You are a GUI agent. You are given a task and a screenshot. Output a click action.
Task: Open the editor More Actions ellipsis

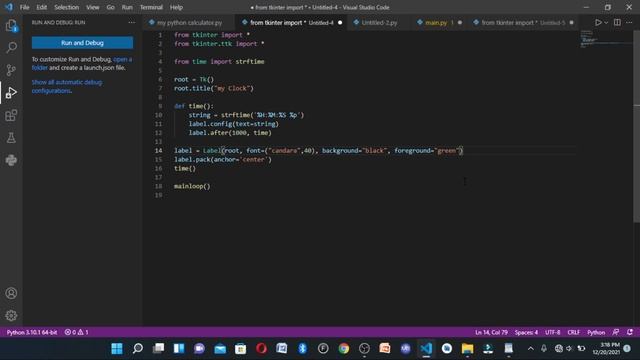(x=629, y=22)
